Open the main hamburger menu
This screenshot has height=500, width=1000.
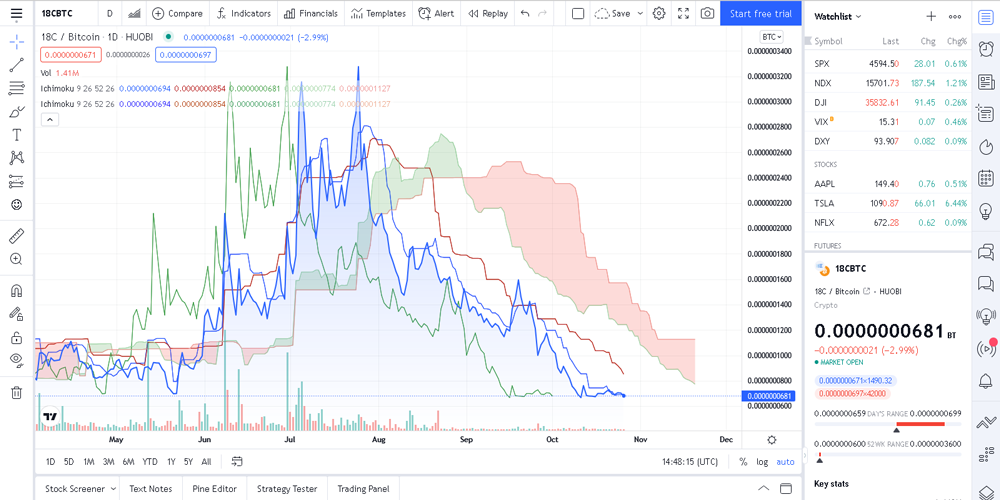coord(17,13)
